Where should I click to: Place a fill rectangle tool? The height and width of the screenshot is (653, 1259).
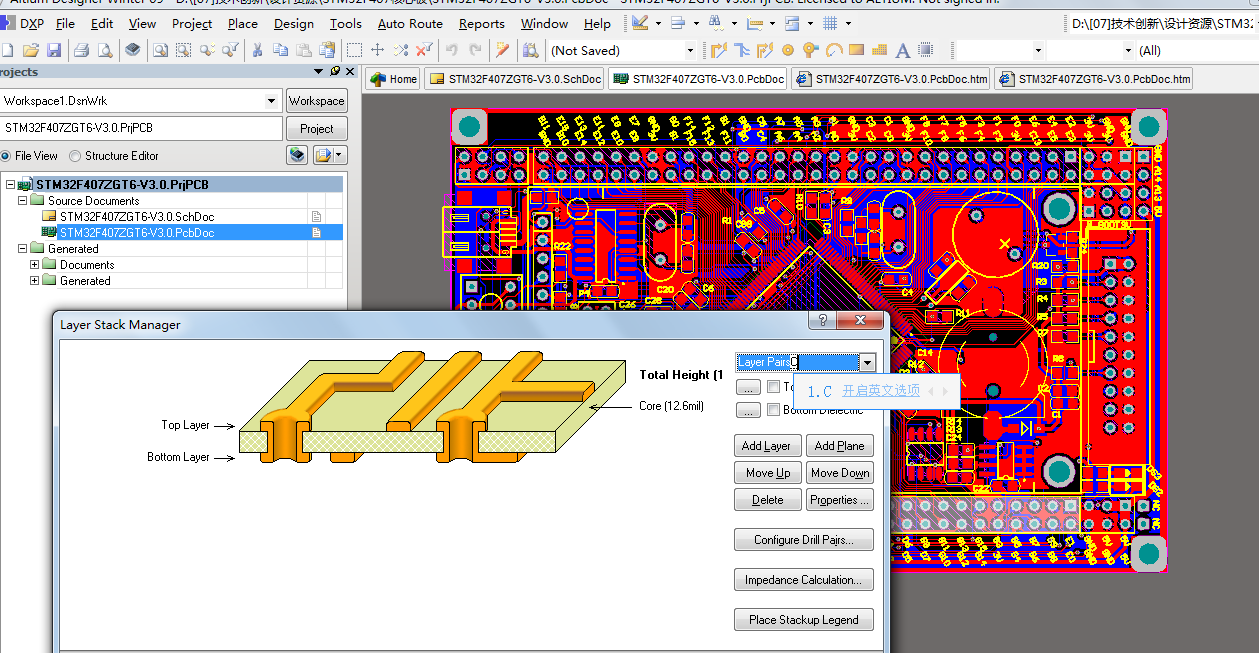click(857, 50)
